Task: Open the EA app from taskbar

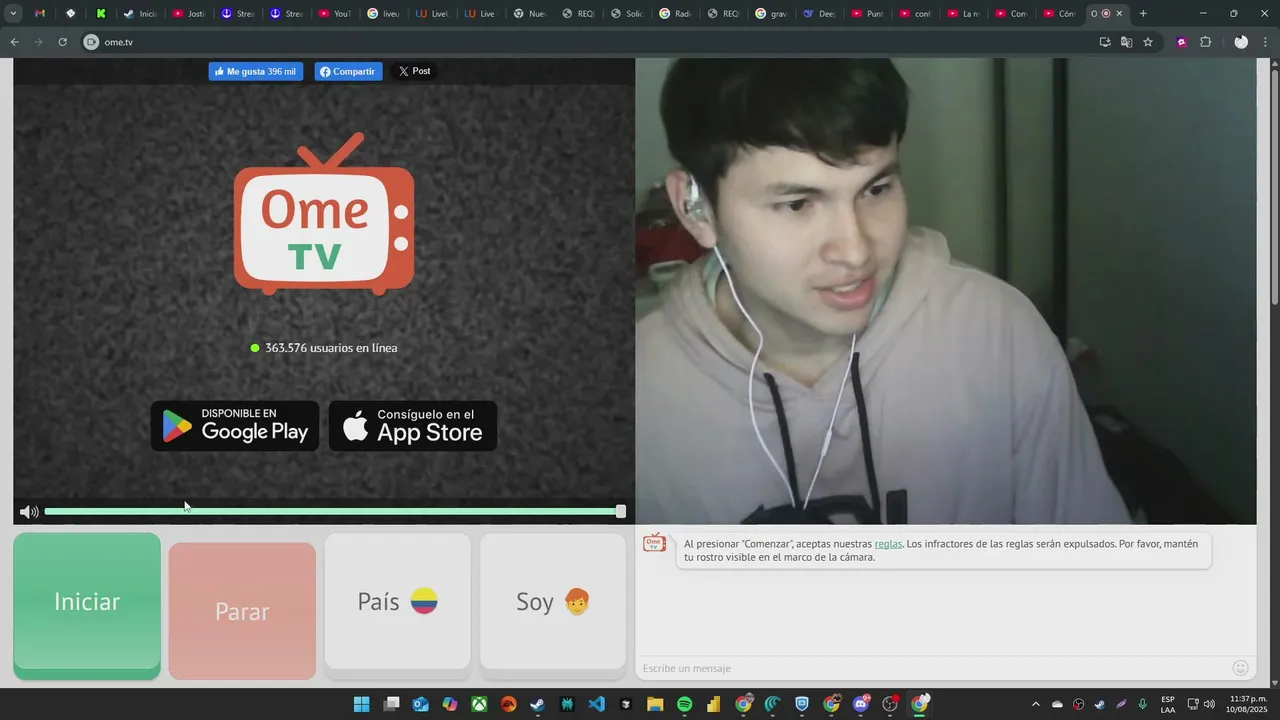Action: (x=508, y=704)
